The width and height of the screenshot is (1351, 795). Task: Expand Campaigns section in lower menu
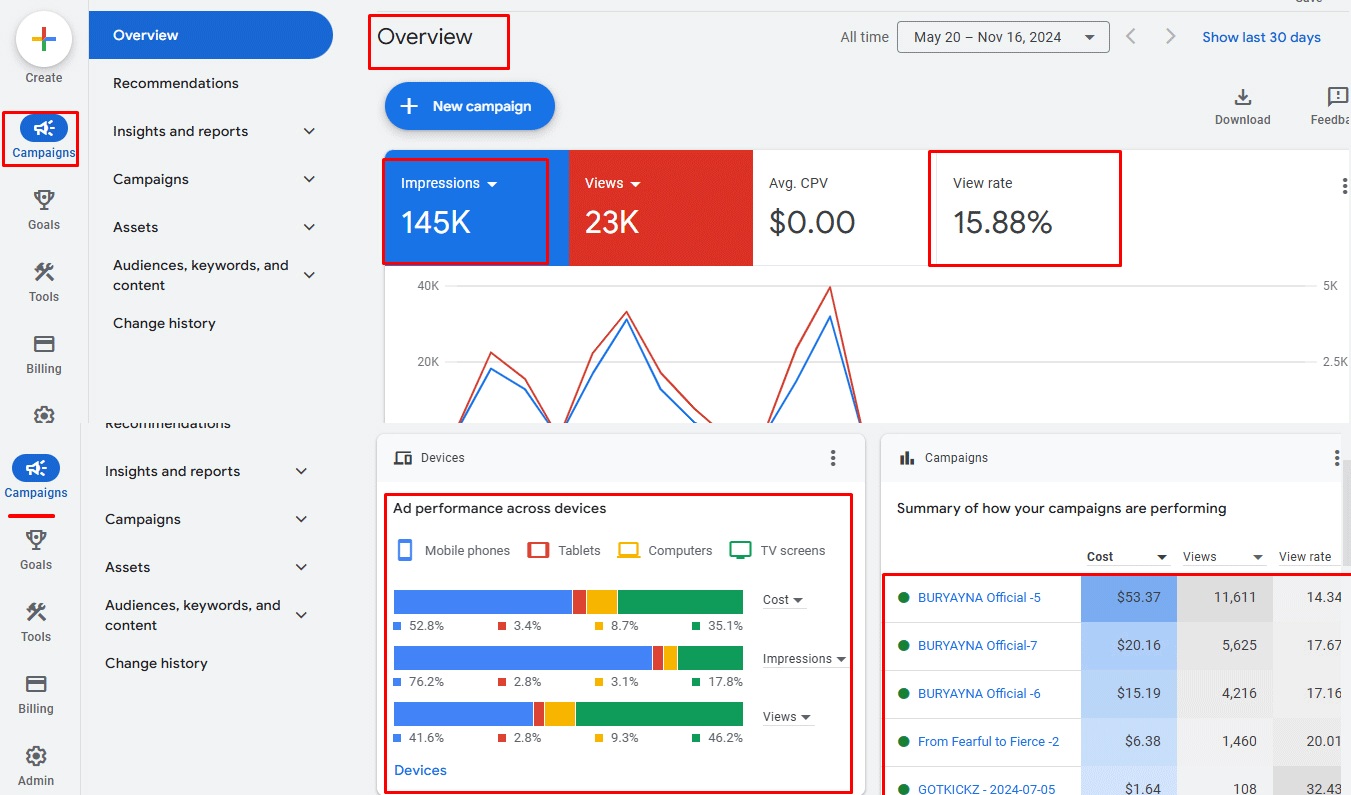301,519
